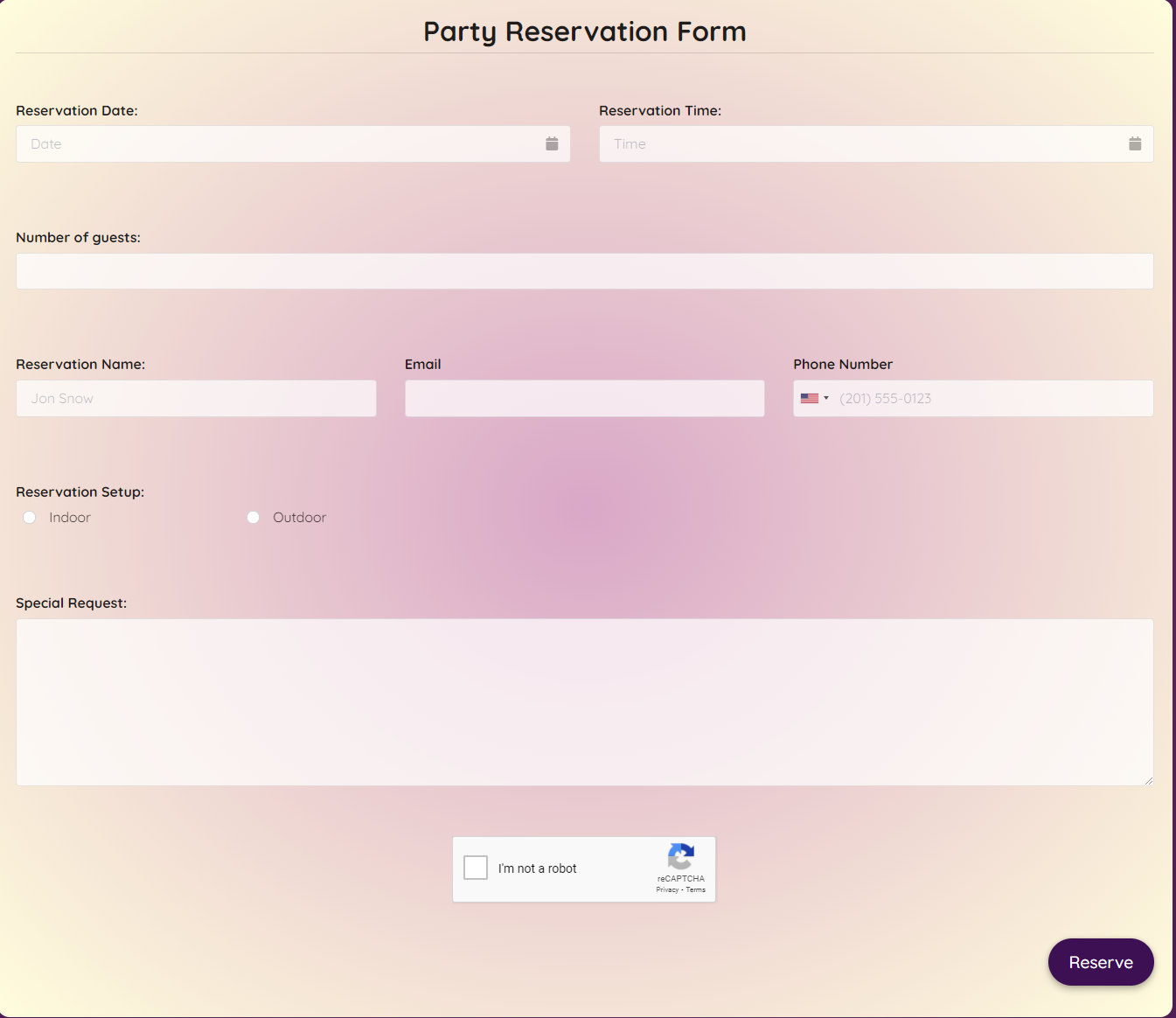Click the Party Reservation Form title

coord(584,31)
